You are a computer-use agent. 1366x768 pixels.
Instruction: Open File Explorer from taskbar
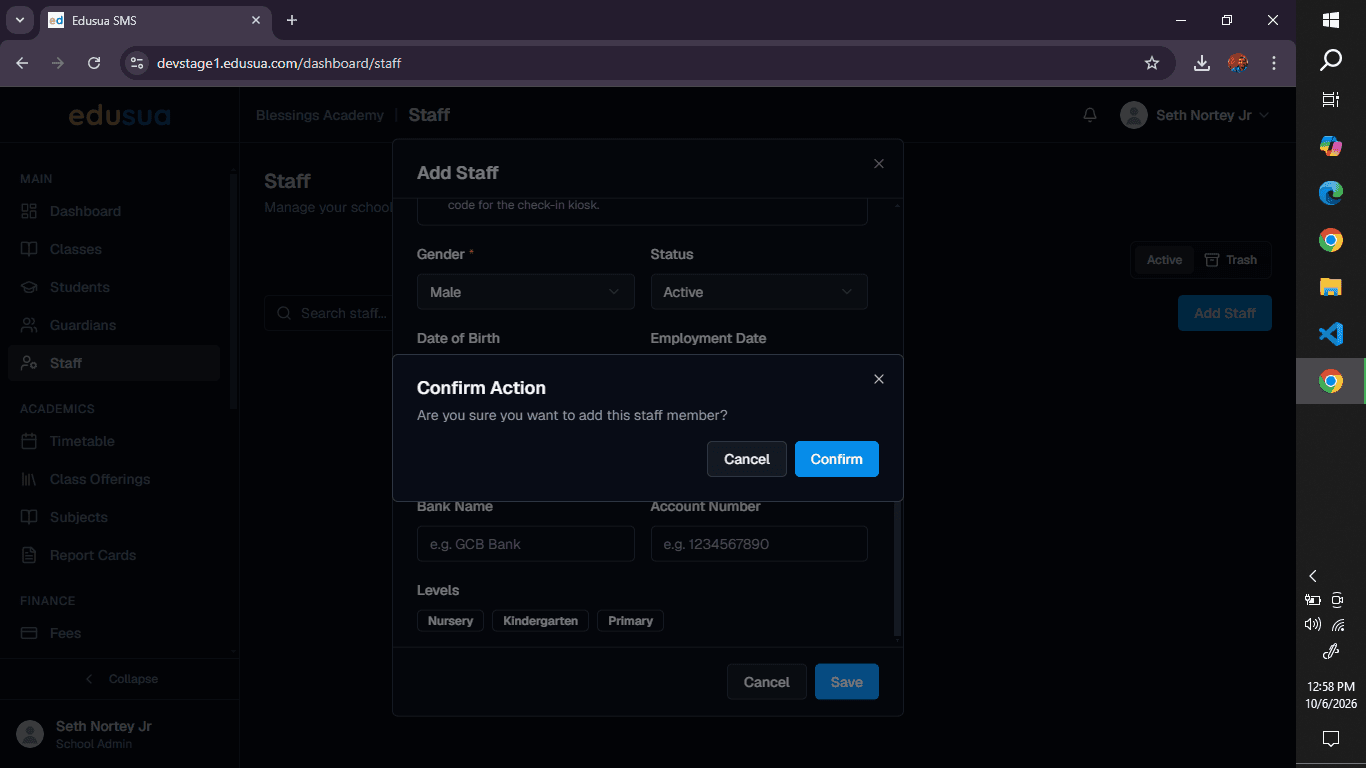point(1330,287)
